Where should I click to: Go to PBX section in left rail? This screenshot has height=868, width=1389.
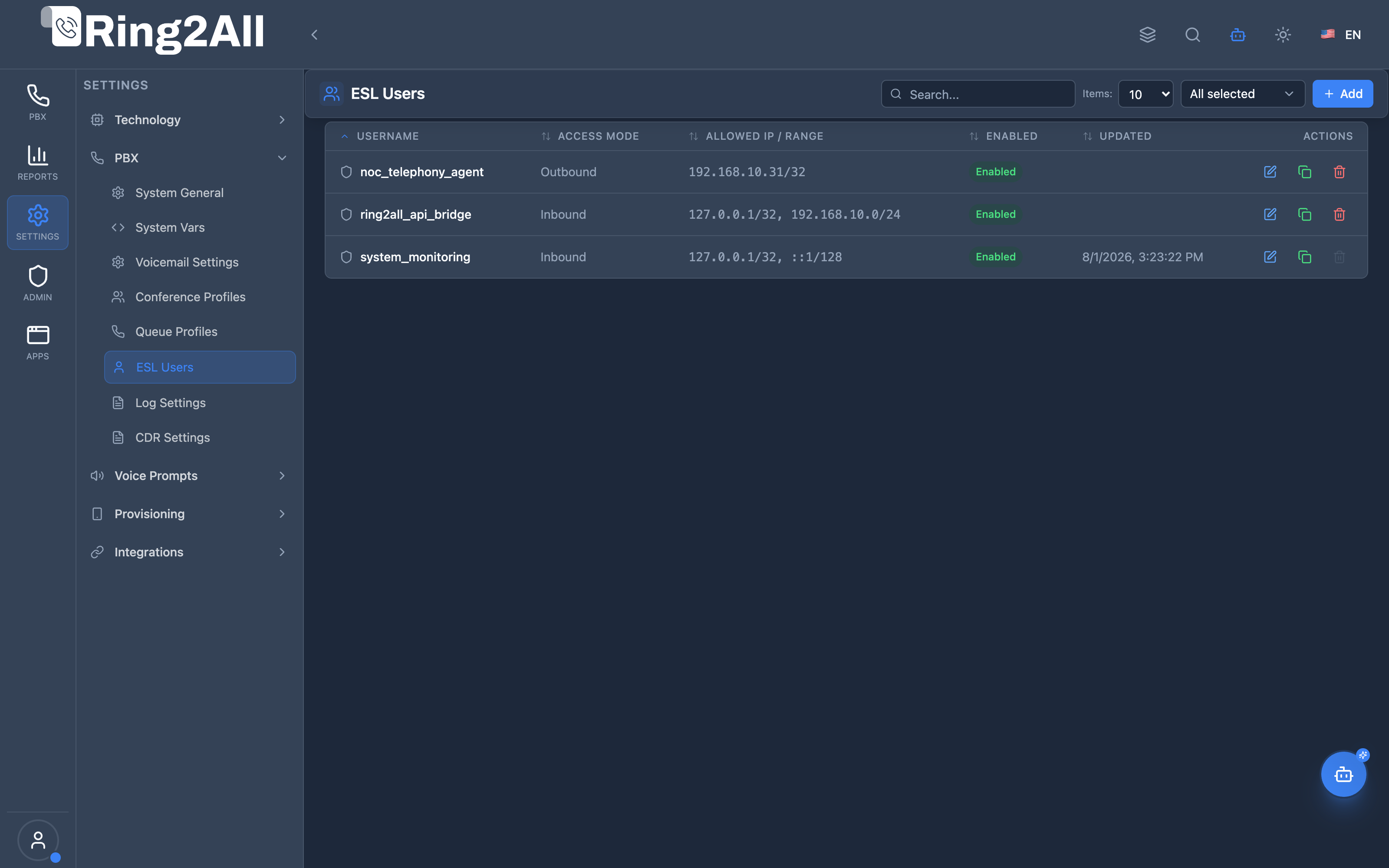pos(38,102)
